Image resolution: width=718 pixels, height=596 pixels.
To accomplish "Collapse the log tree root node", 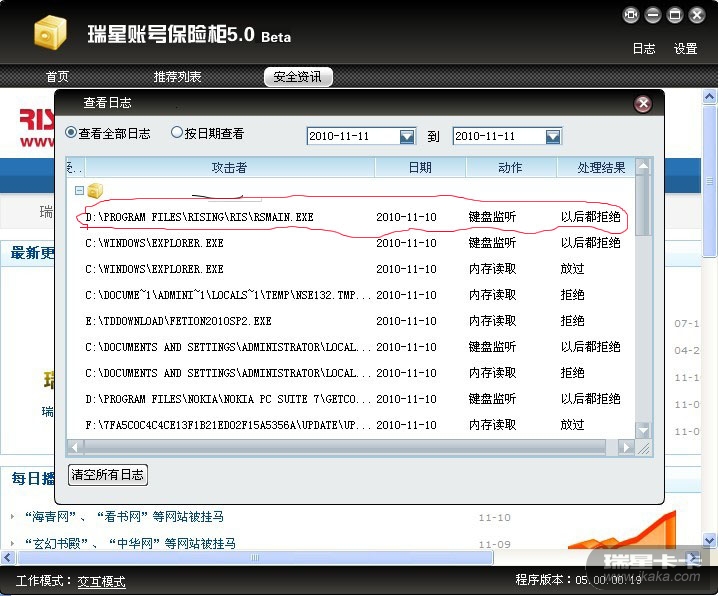I will click(79, 190).
